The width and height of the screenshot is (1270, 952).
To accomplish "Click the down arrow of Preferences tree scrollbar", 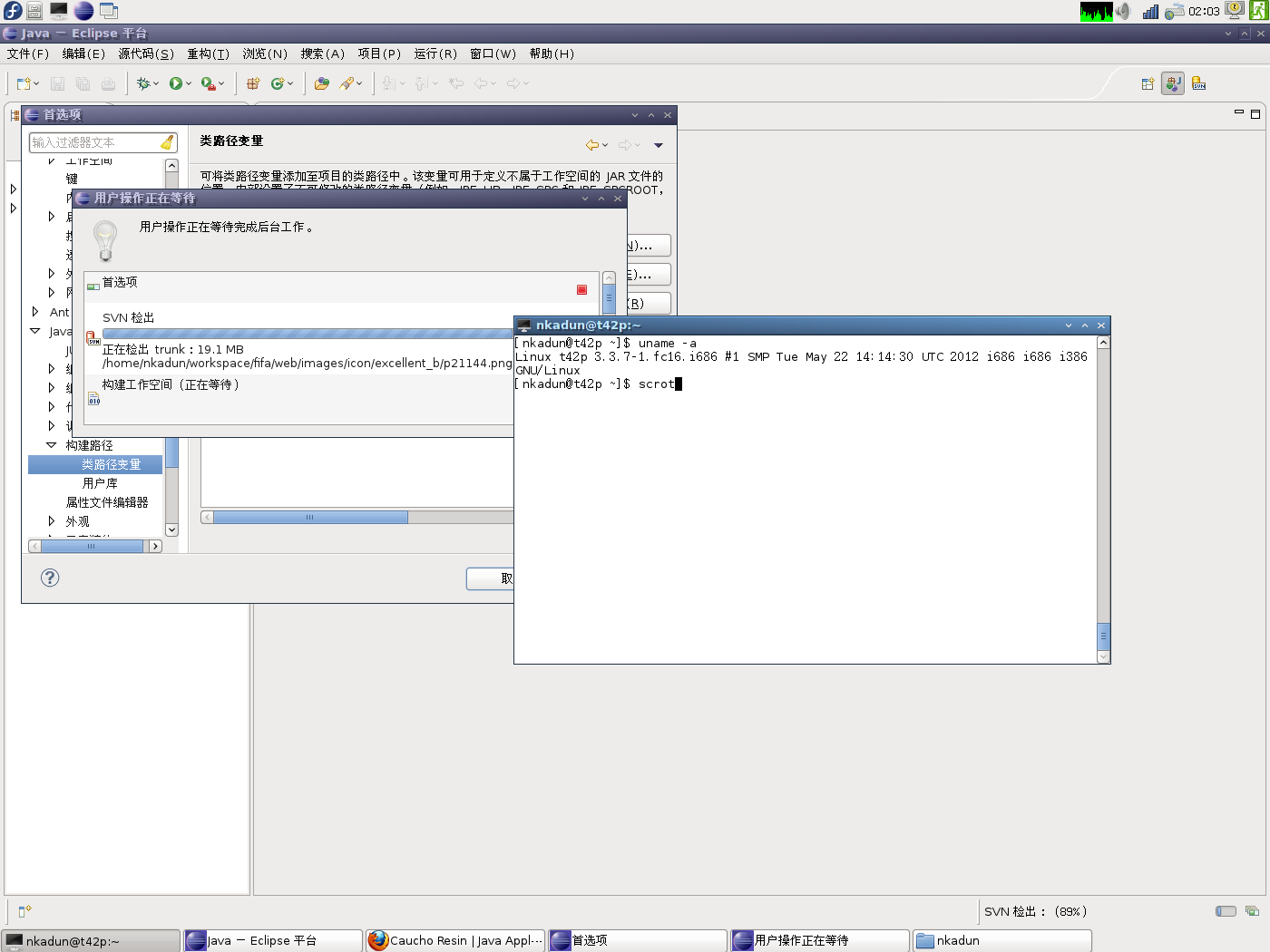I will pos(171,529).
